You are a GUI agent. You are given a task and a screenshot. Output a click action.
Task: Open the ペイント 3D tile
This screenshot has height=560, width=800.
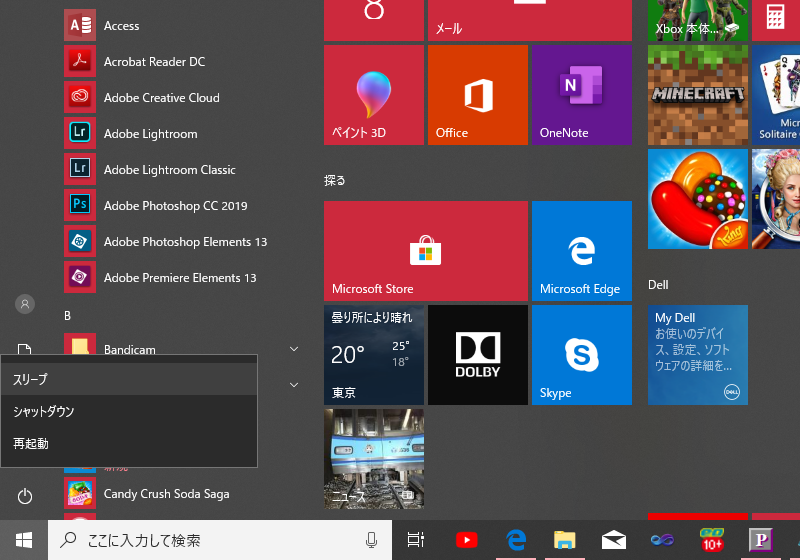374,95
